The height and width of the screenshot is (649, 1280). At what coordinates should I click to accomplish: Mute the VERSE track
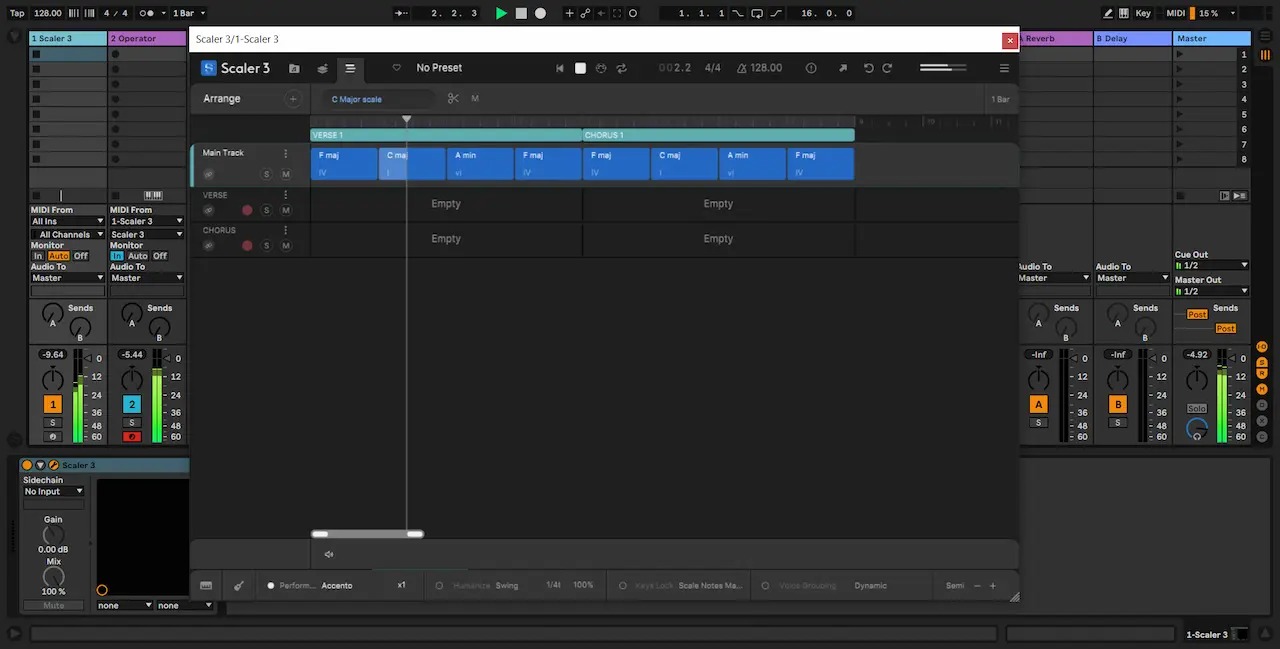coord(286,210)
